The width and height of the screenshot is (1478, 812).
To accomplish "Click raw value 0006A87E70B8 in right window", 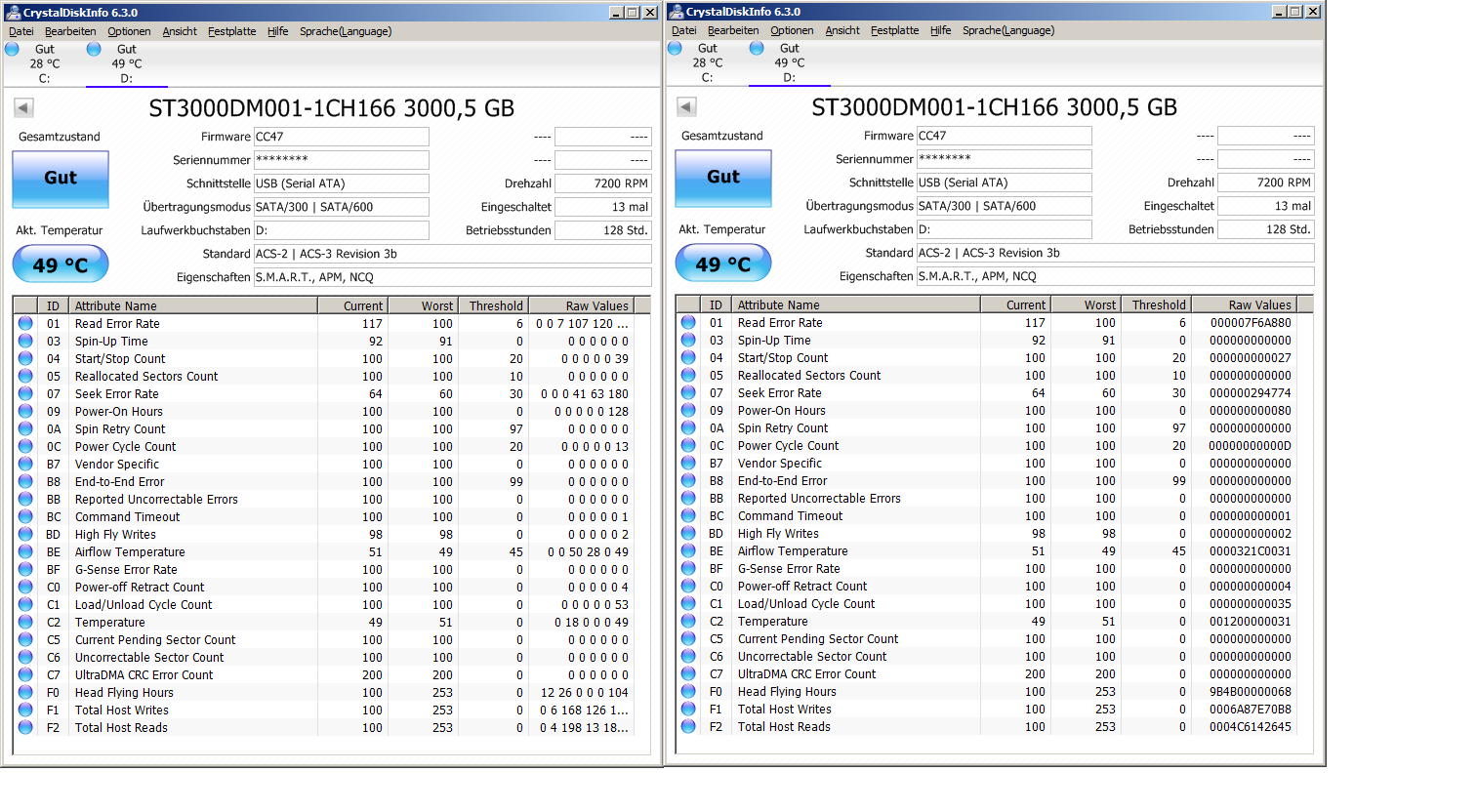I will point(1250,709).
